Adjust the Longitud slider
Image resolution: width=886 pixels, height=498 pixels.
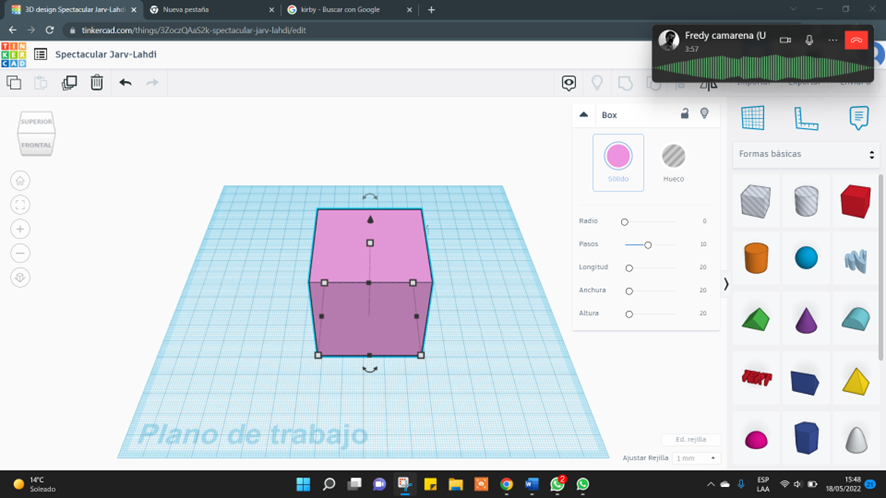point(629,268)
